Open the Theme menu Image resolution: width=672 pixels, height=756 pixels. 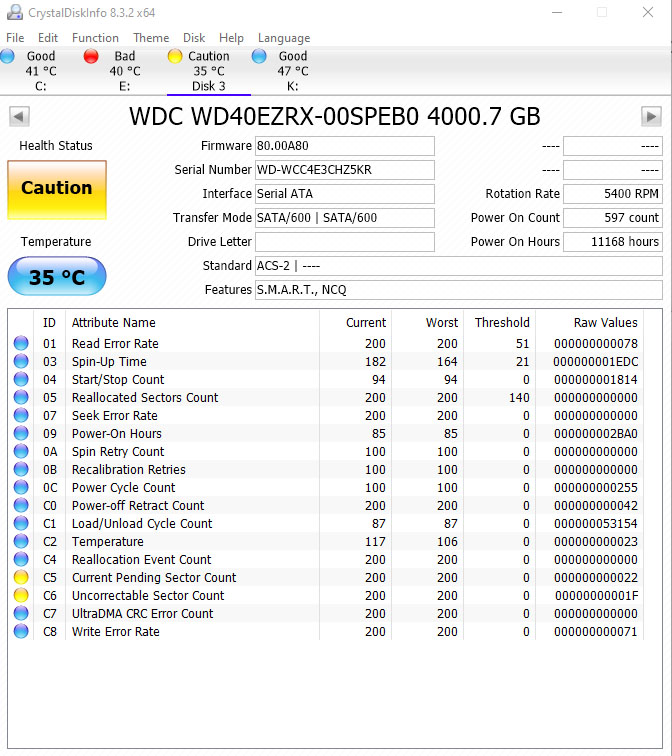click(x=151, y=38)
